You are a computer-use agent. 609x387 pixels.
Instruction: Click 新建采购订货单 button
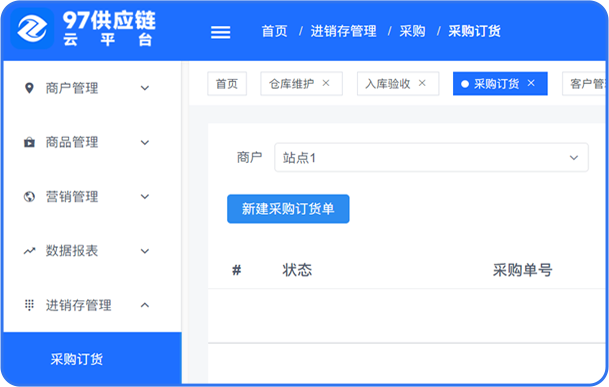point(288,209)
